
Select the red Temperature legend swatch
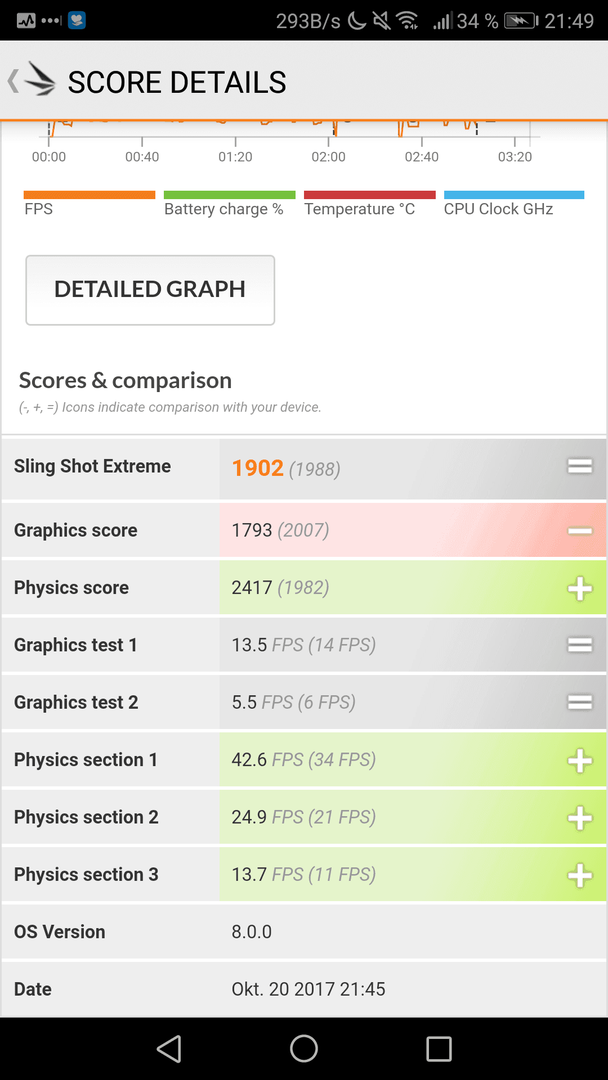(370, 195)
